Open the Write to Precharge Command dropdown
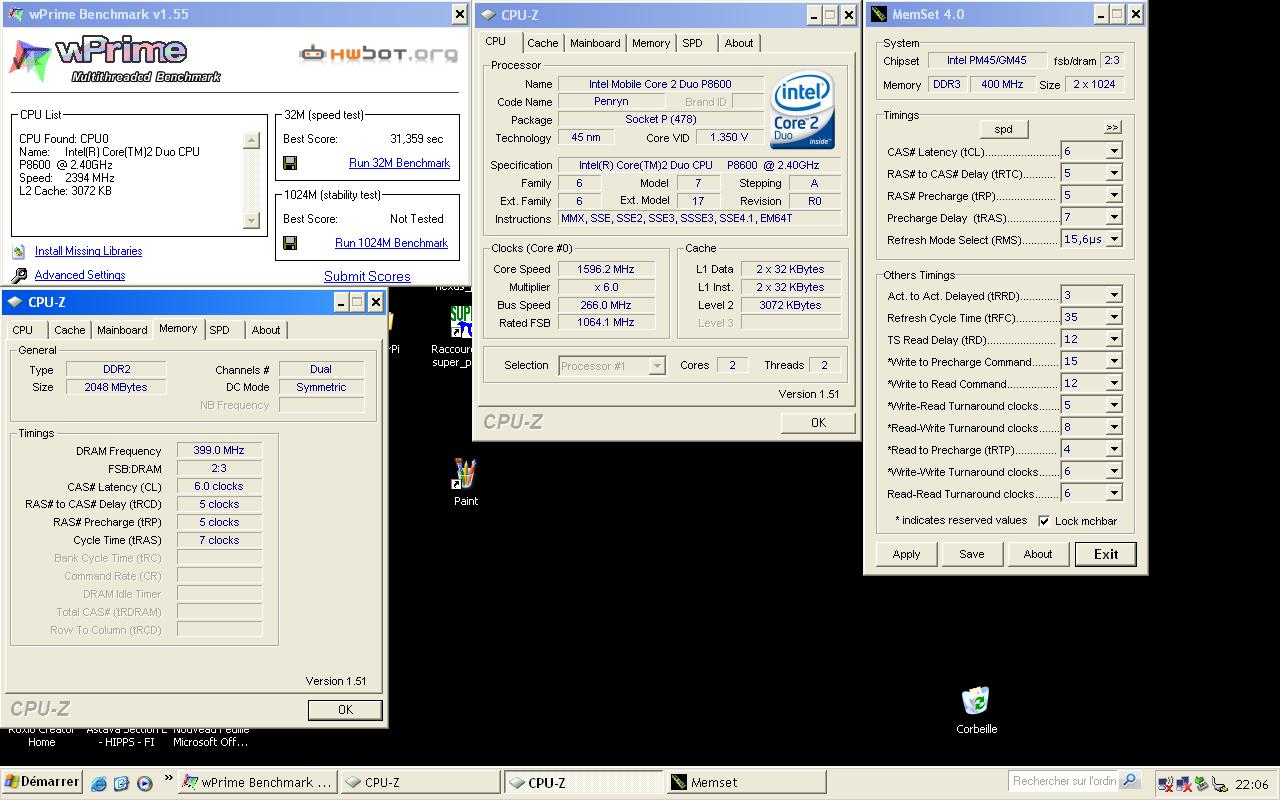1280x800 pixels. (1113, 361)
